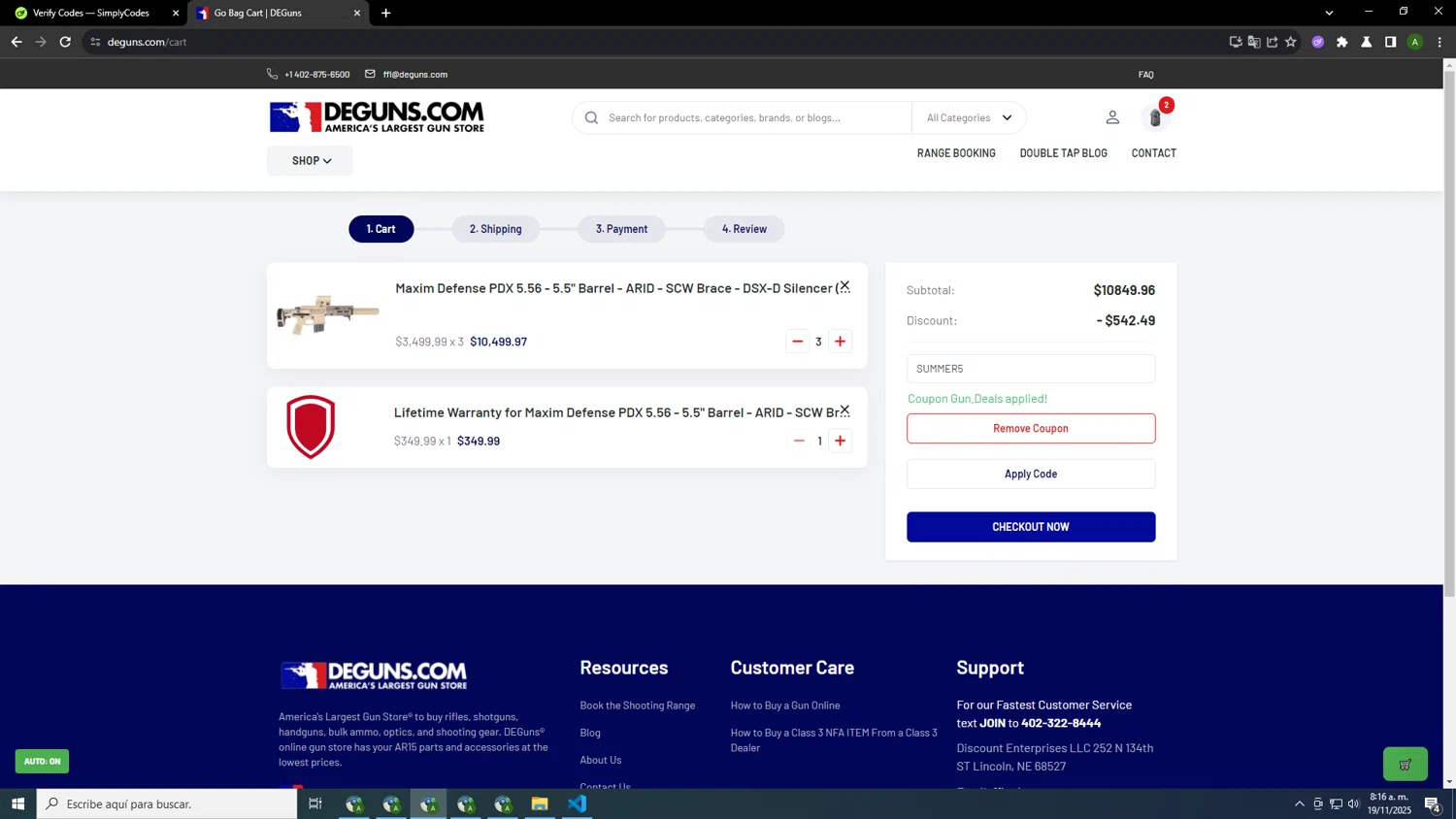This screenshot has width=1456, height=819.
Task: Click the share page icon
Action: pyautogui.click(x=1273, y=42)
